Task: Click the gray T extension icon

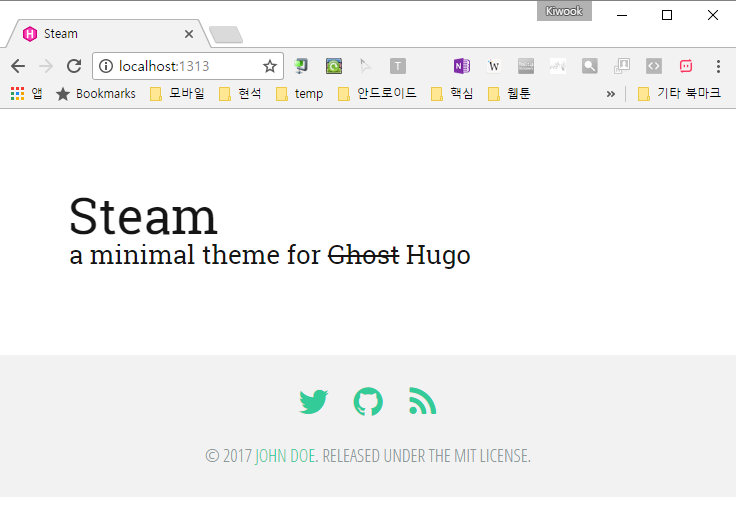Action: pyautogui.click(x=398, y=66)
